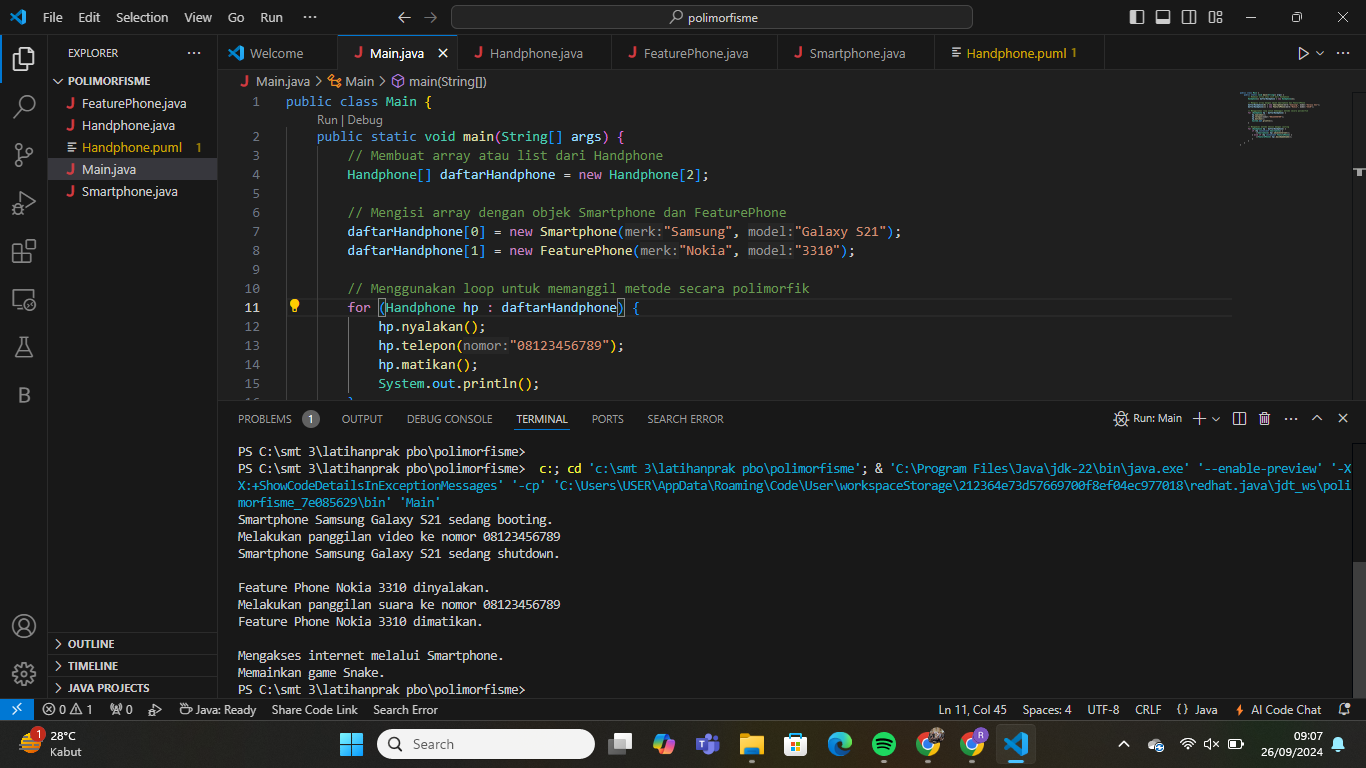
Task: Run the Java file with play button
Action: coord(1303,53)
